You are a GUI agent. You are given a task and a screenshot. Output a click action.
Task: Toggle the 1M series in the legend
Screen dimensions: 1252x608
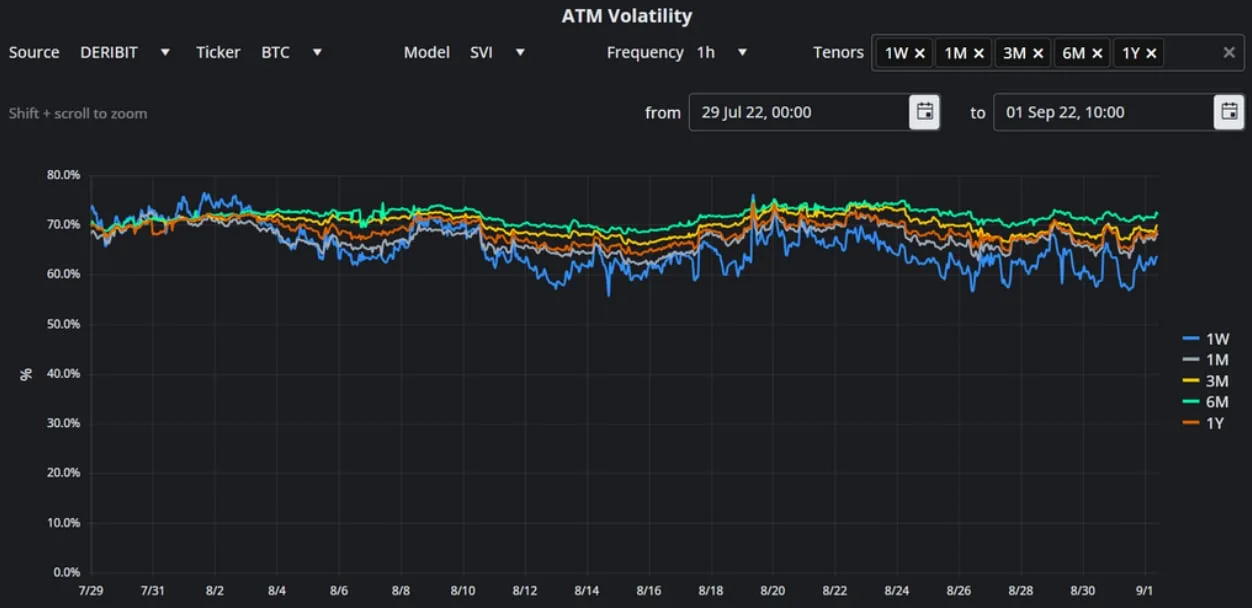click(1205, 360)
